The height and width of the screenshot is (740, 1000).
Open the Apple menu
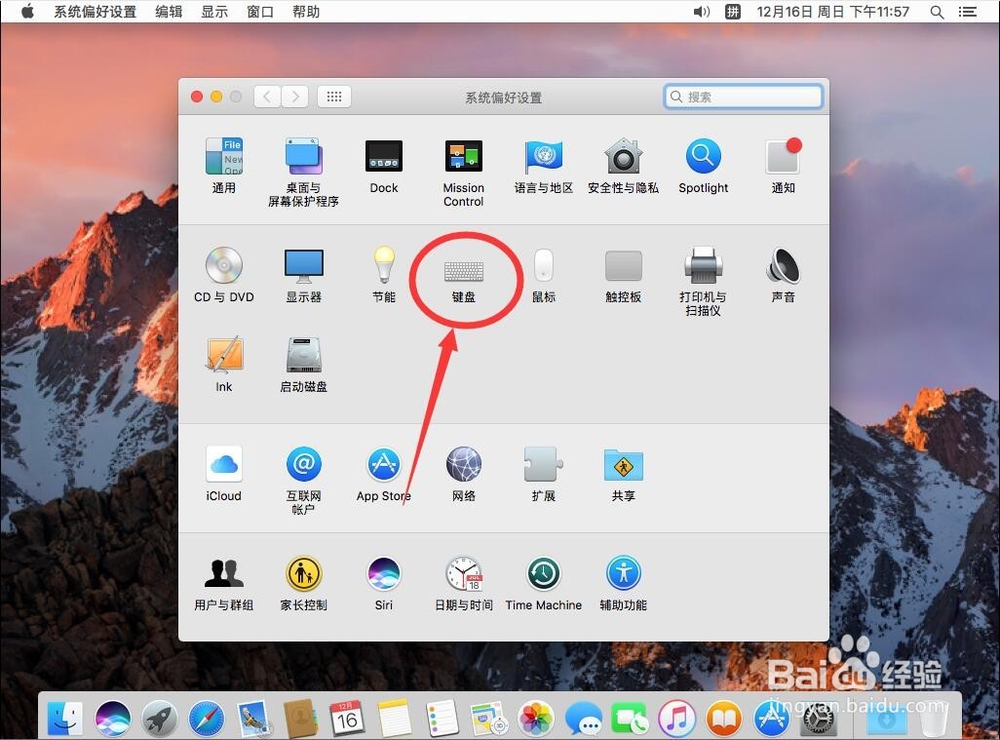point(27,11)
